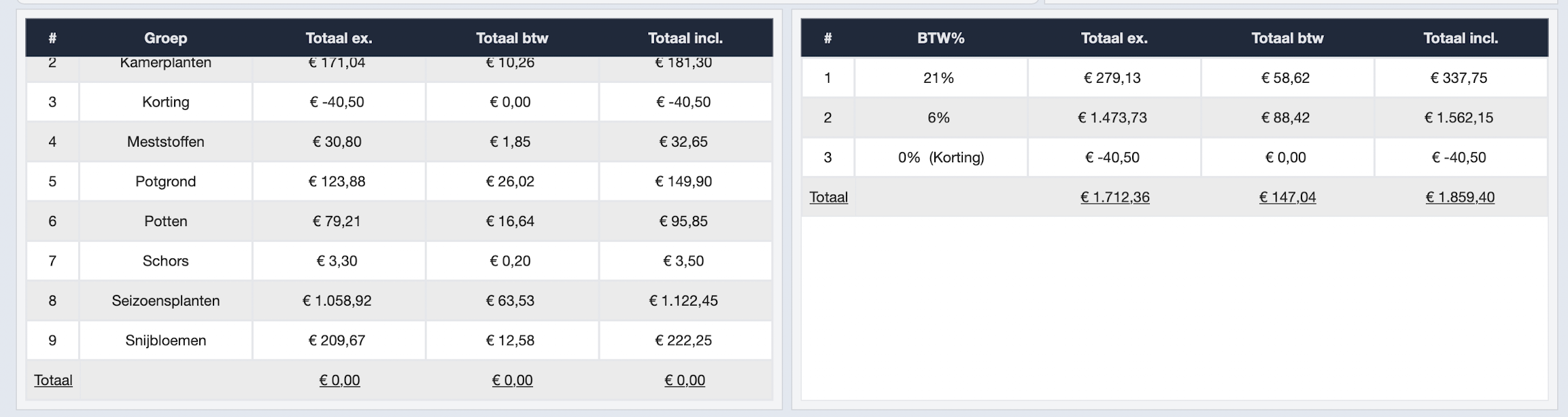Click the € 1.712,36 total ex. amount

[1114, 197]
